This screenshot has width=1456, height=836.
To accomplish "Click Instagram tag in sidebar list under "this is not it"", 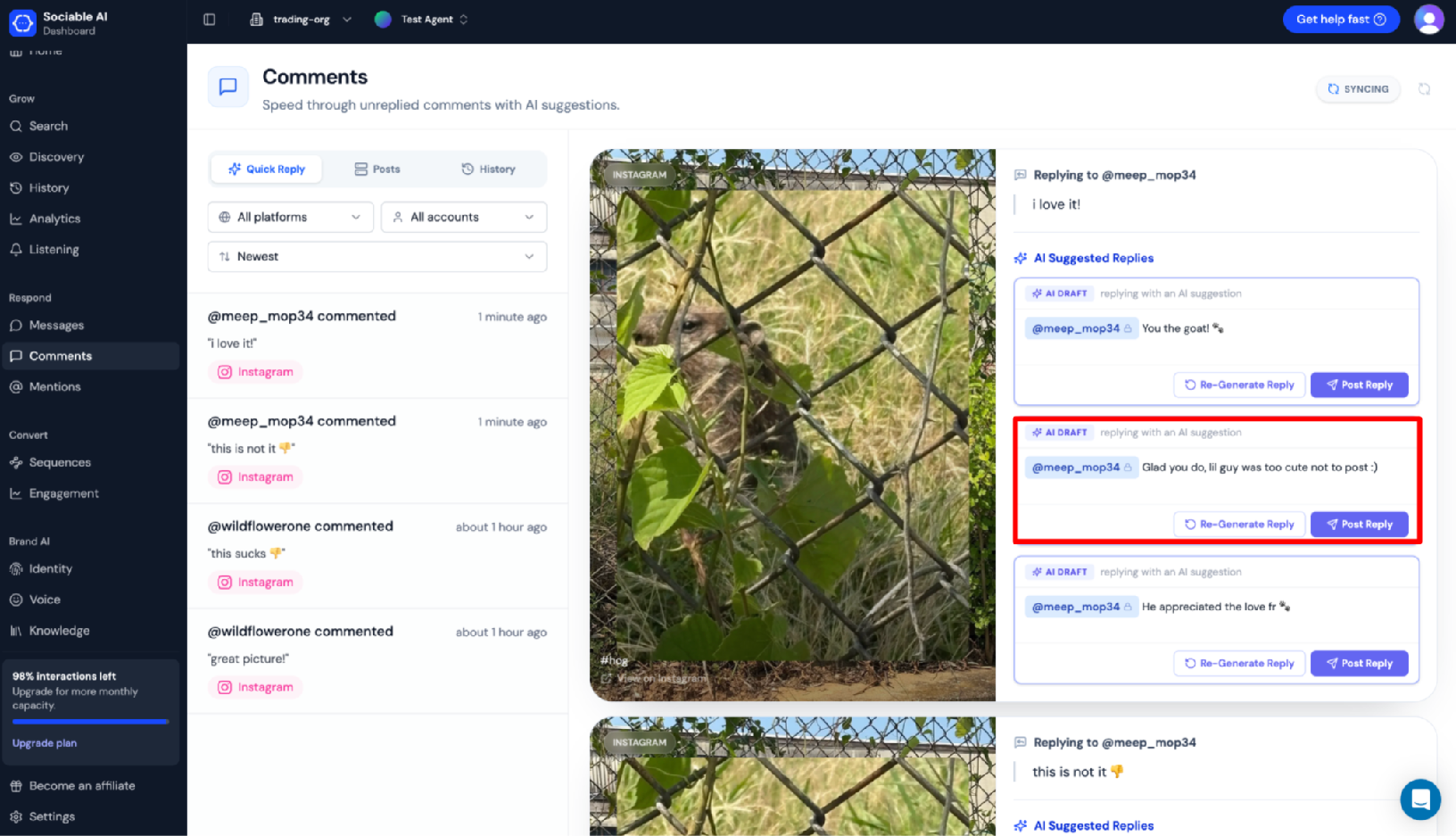I will coord(256,477).
